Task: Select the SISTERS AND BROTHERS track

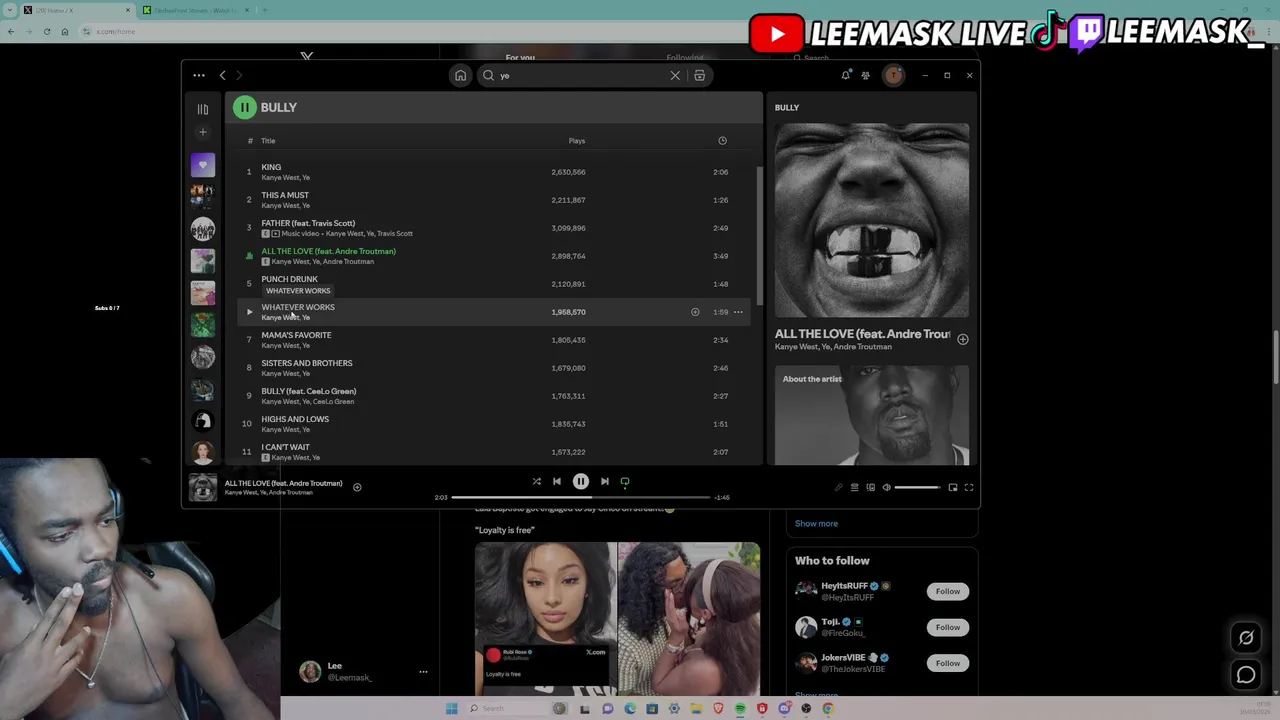Action: 307,363
